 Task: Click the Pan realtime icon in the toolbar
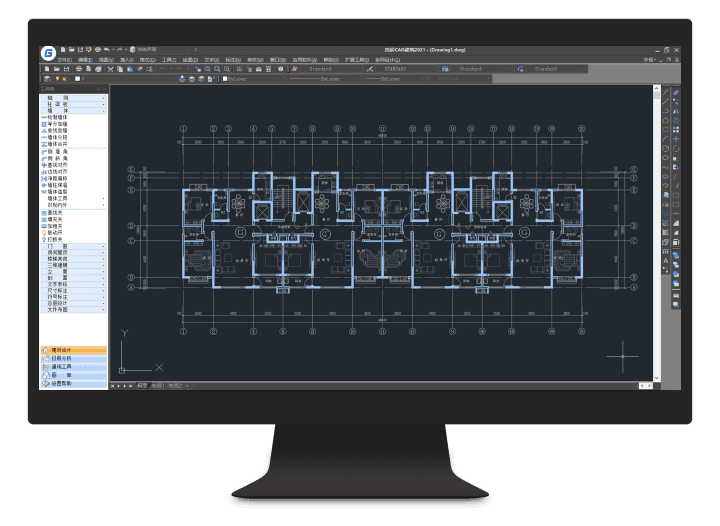pos(198,69)
